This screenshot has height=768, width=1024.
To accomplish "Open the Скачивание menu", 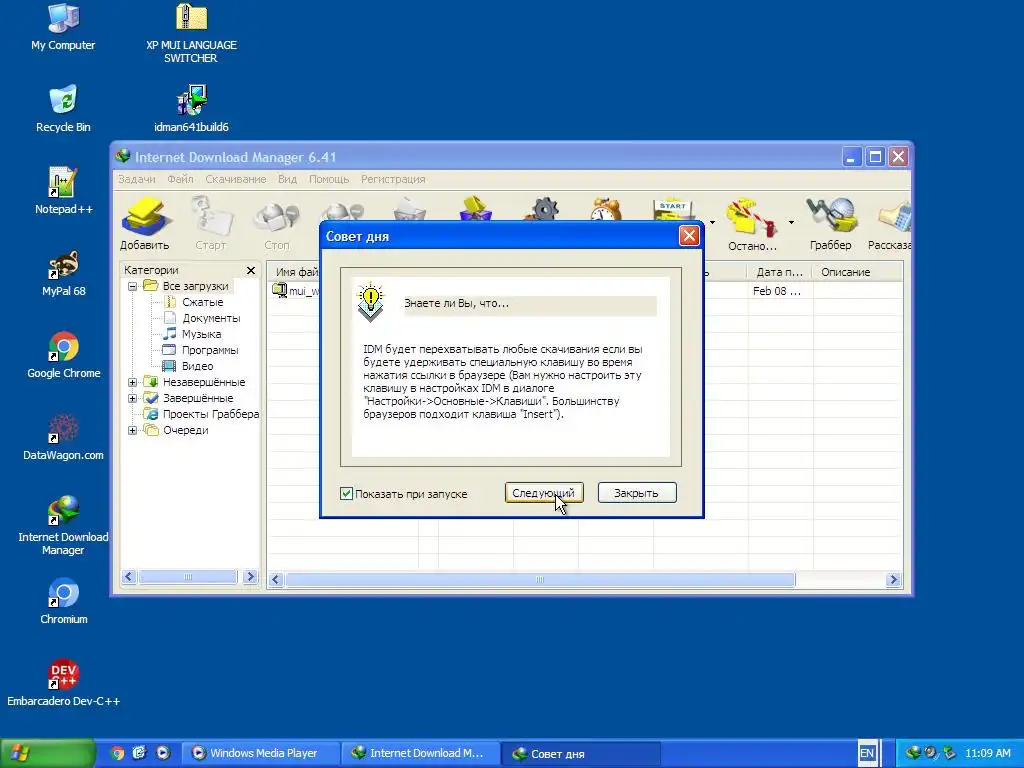I will click(236, 179).
